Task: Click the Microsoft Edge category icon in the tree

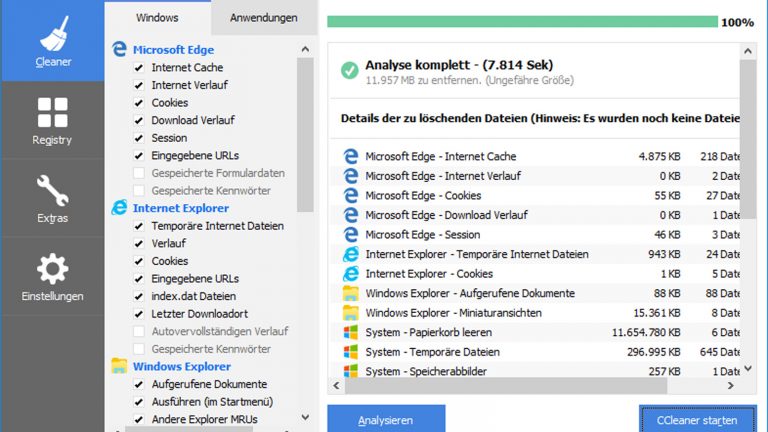Action: pyautogui.click(x=119, y=49)
